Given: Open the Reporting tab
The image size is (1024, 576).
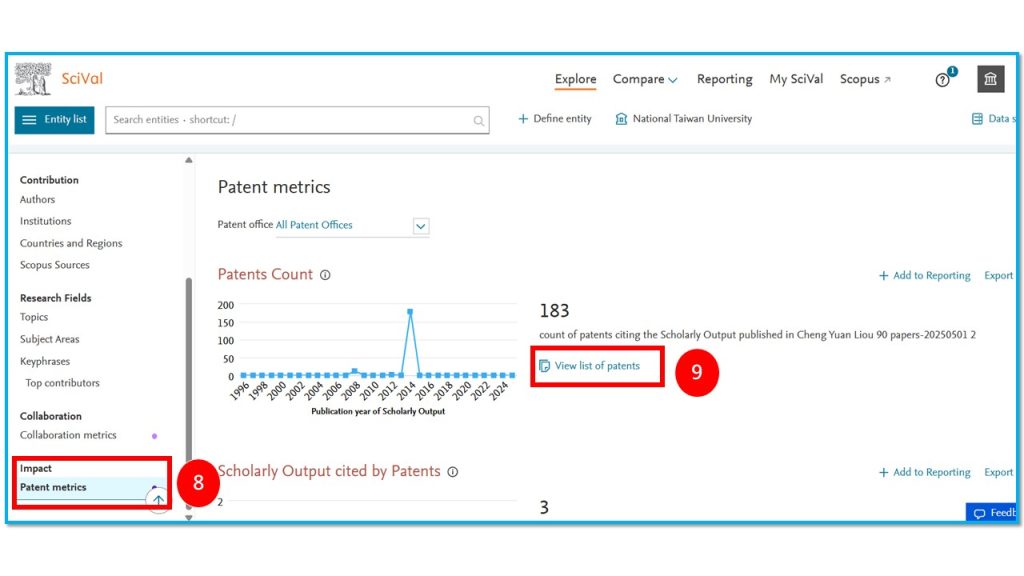Looking at the screenshot, I should [x=724, y=79].
